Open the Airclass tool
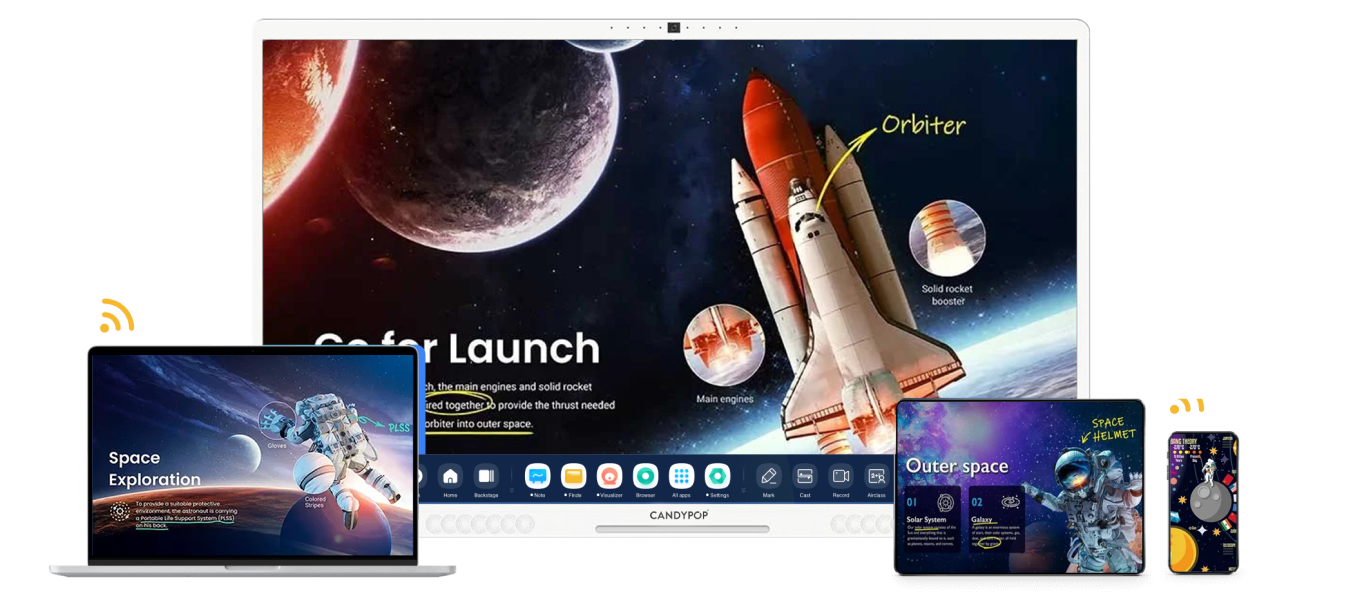The height and width of the screenshot is (600, 1350). pos(877,477)
